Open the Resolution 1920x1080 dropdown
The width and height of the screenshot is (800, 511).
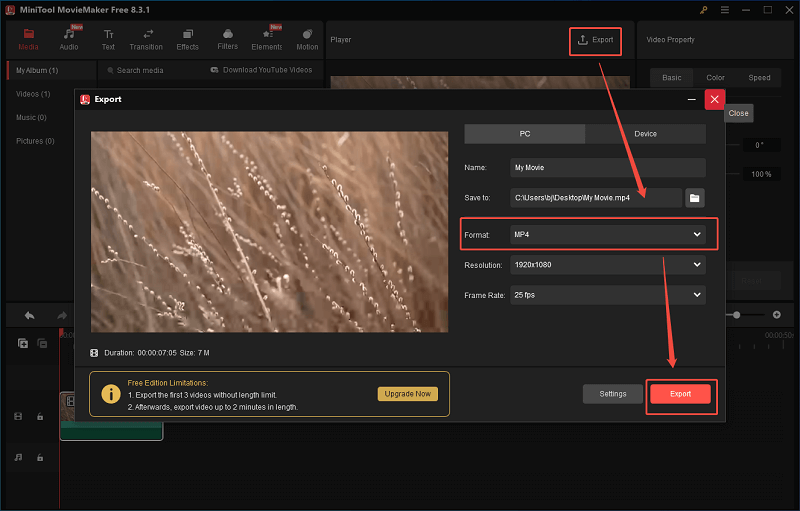[x=607, y=265]
